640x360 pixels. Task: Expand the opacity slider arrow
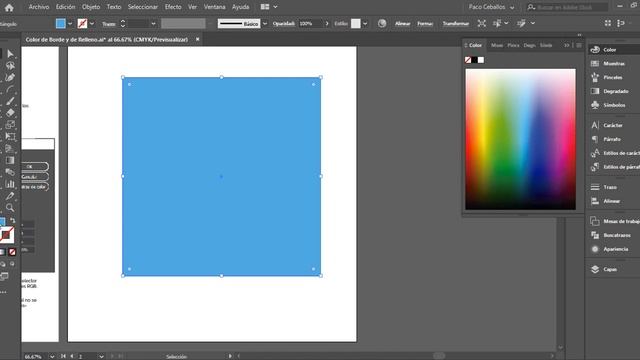click(x=327, y=24)
